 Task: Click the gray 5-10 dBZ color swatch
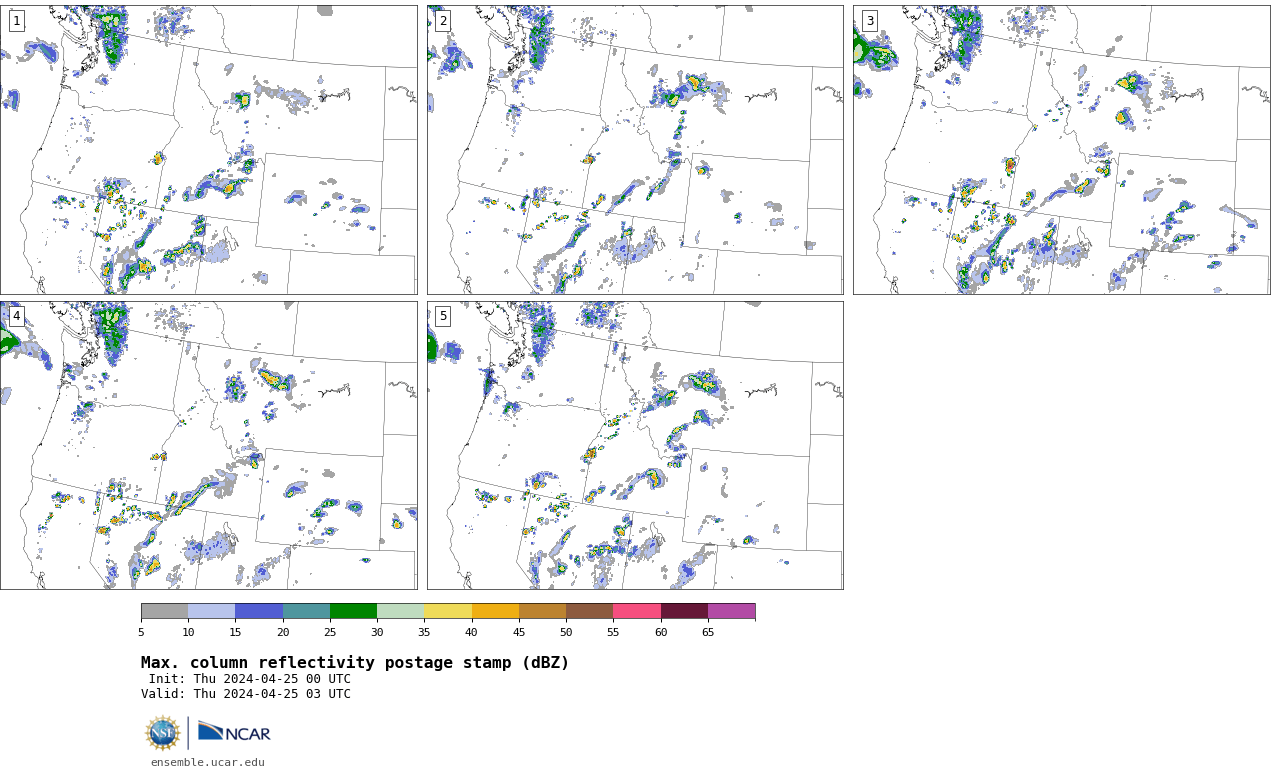coord(164,611)
